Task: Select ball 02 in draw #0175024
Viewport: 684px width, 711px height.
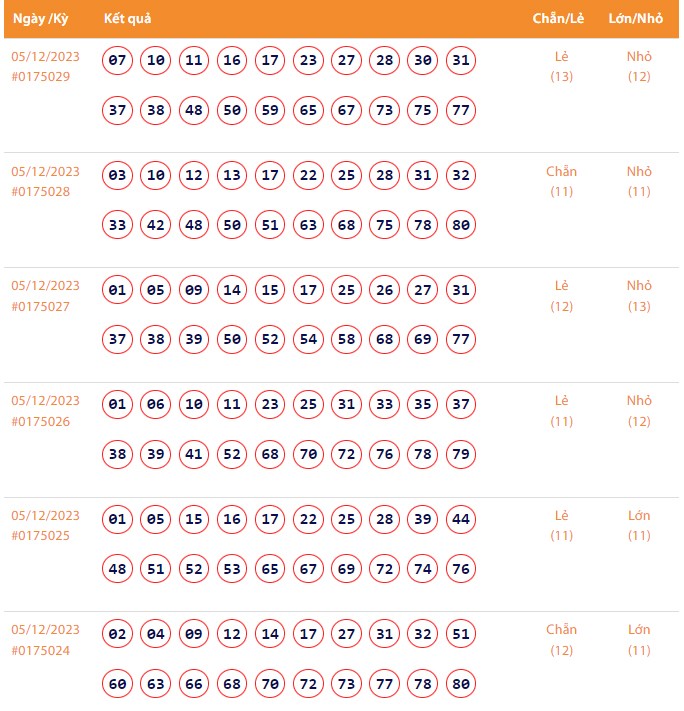Action: (x=118, y=634)
